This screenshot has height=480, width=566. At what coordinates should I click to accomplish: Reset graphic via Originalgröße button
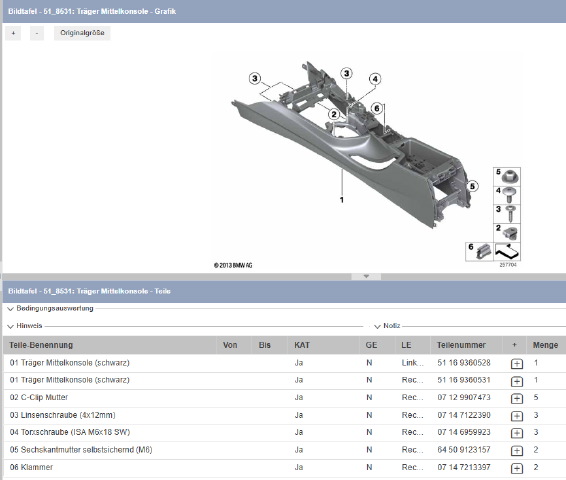pyautogui.click(x=82, y=33)
